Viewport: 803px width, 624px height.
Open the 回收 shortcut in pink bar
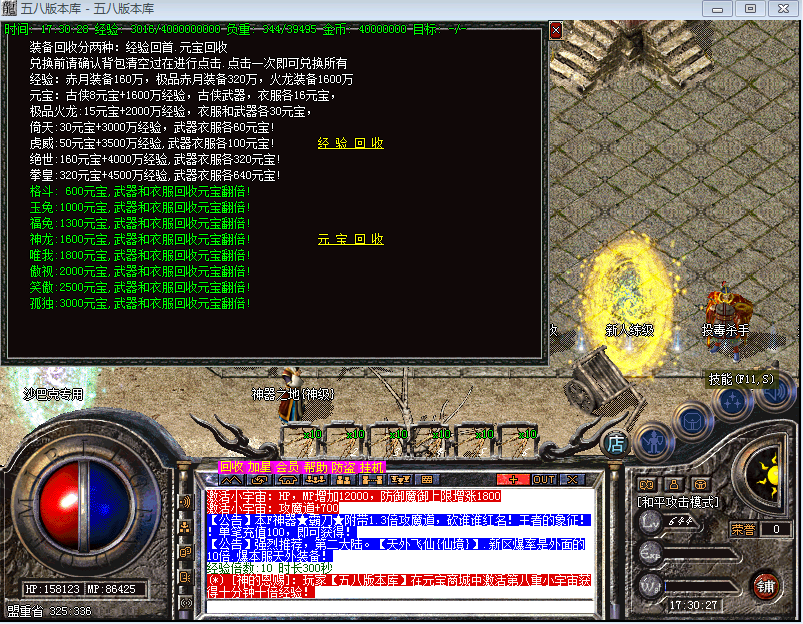click(231, 467)
